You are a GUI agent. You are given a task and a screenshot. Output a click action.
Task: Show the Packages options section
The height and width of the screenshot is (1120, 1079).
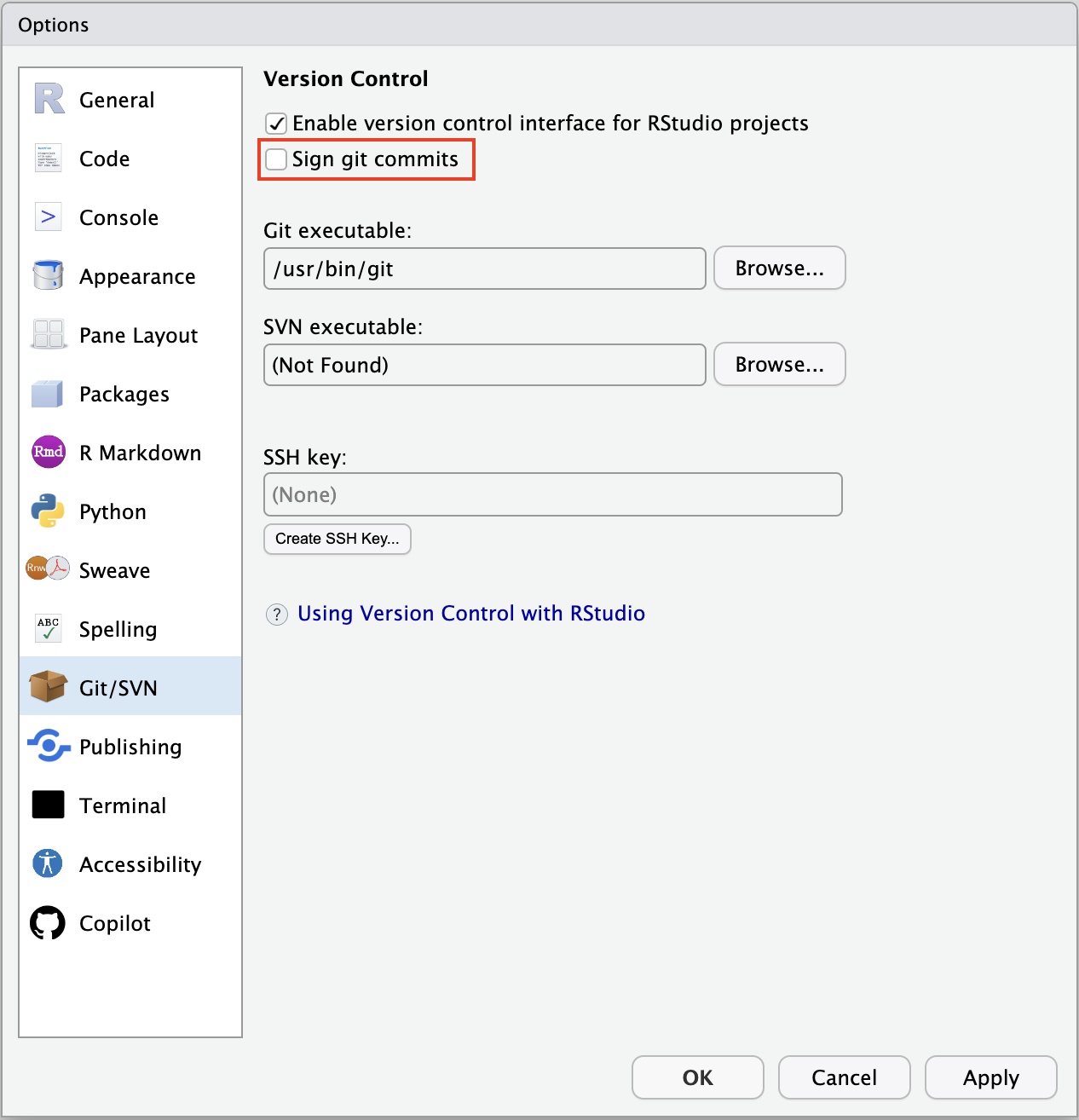point(130,394)
